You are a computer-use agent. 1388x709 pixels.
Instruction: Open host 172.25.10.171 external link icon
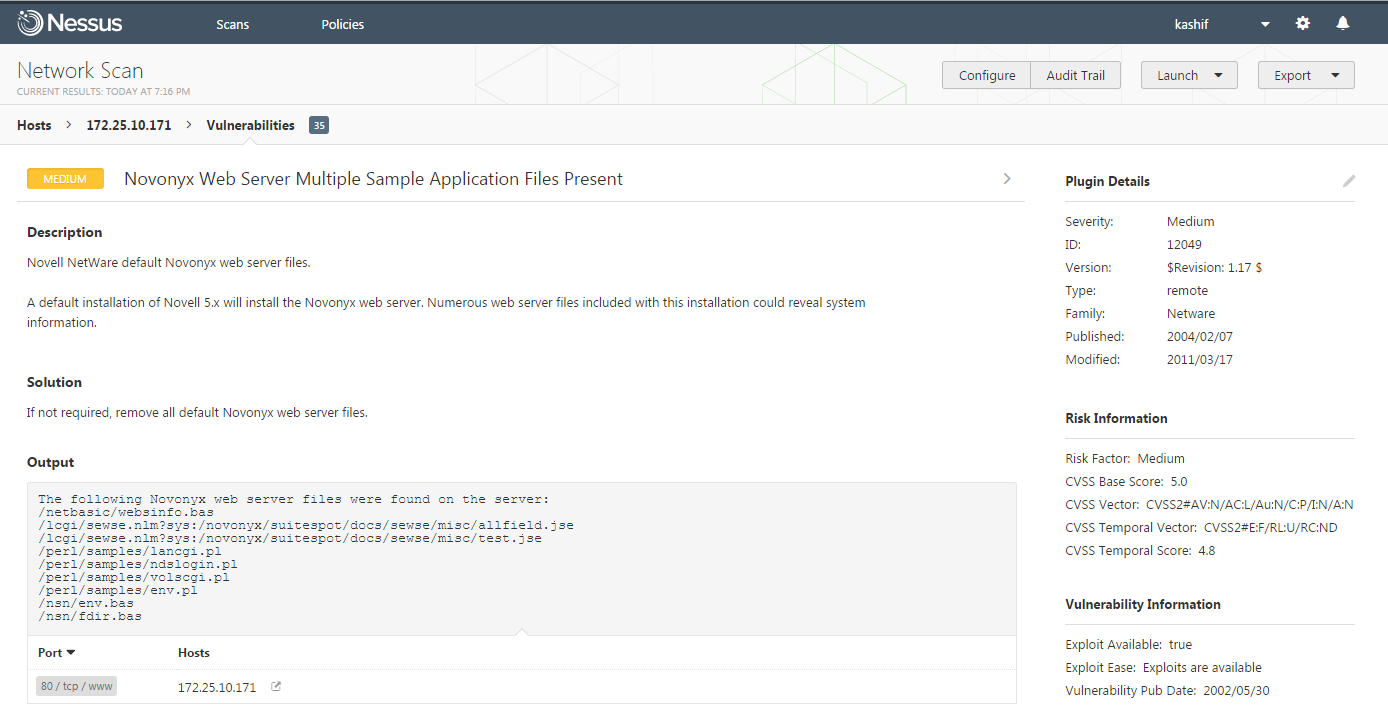277,687
